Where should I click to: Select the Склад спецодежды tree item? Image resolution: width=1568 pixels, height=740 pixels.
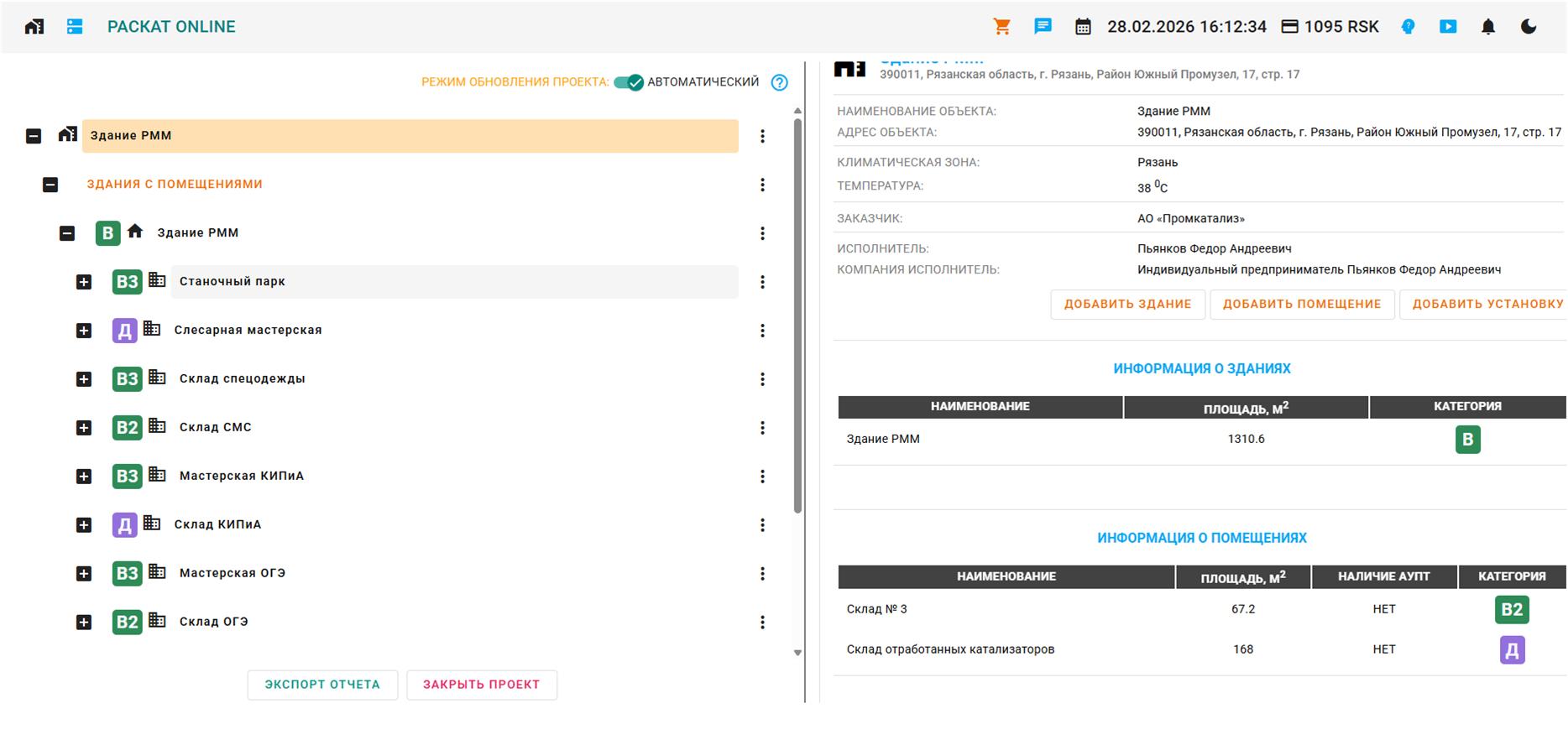[242, 379]
